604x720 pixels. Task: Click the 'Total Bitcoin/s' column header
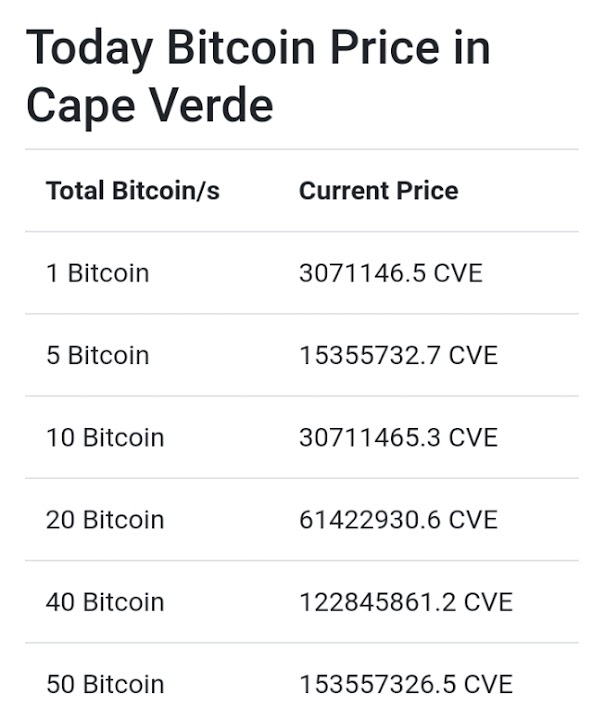(x=133, y=190)
